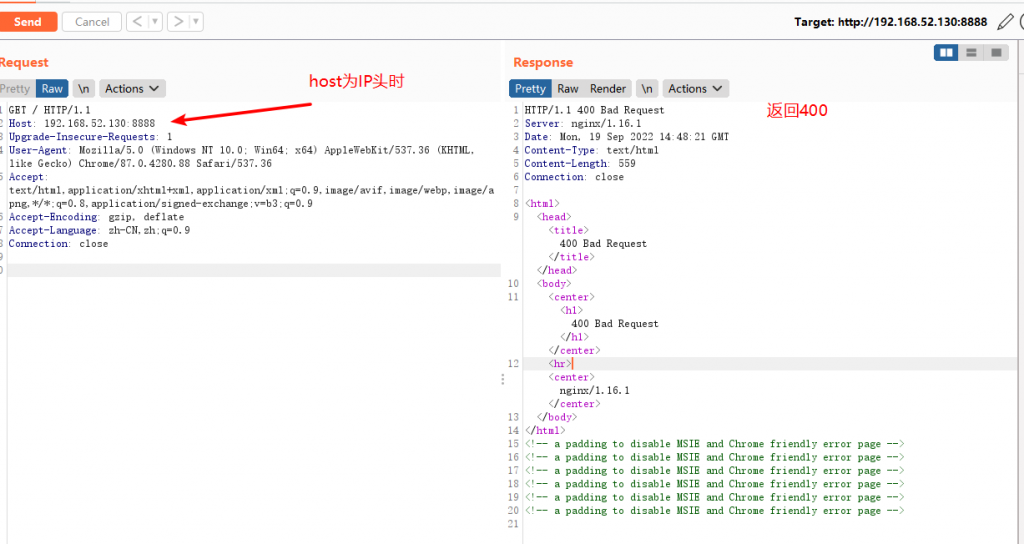Viewport: 1024px width, 544px height.
Task: Expand the forward history dropdown arrow
Action: [196, 21]
